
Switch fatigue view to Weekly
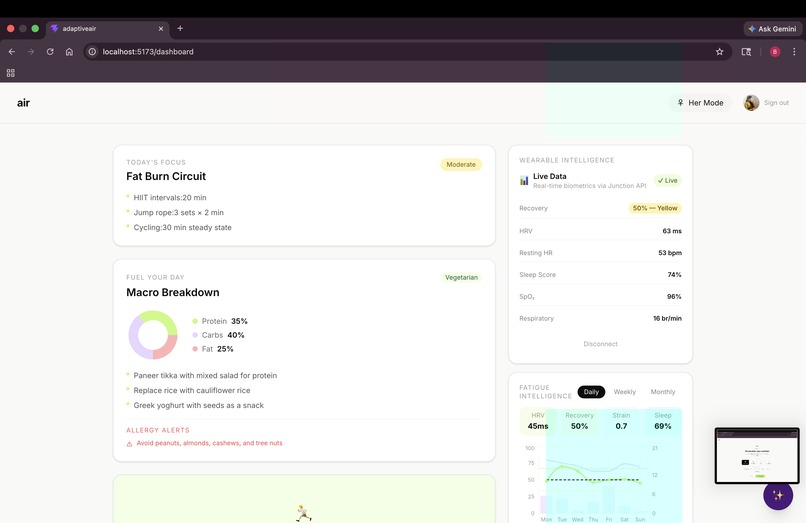point(625,392)
